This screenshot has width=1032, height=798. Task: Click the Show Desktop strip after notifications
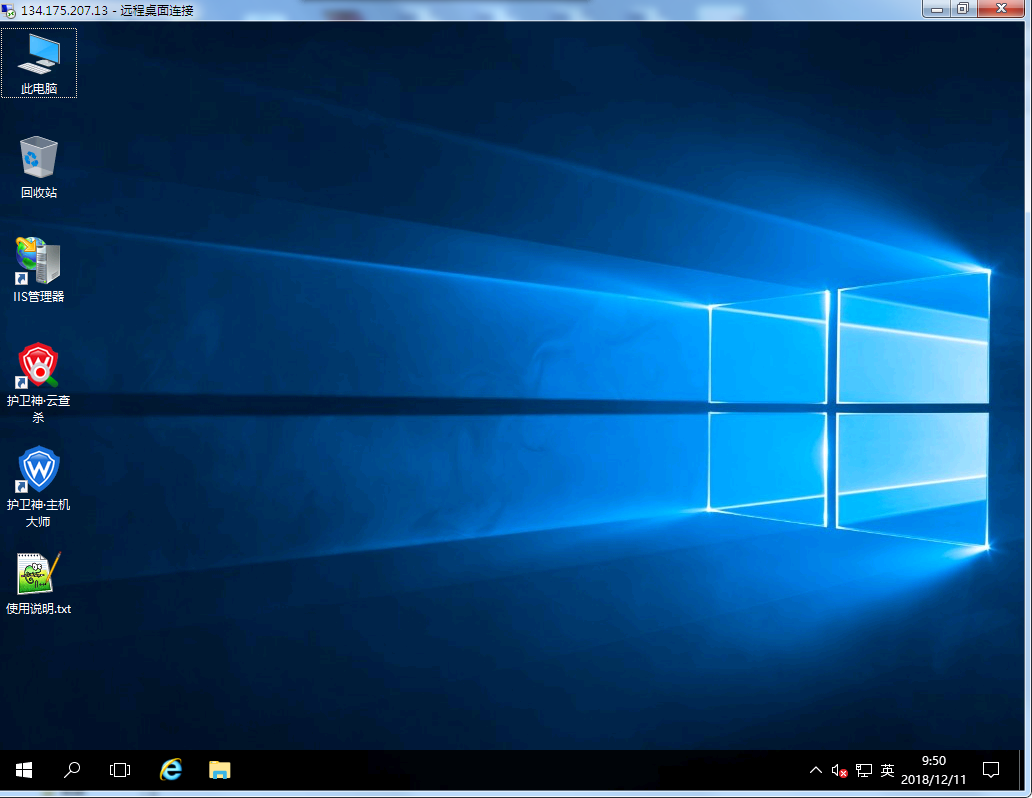point(1020,770)
